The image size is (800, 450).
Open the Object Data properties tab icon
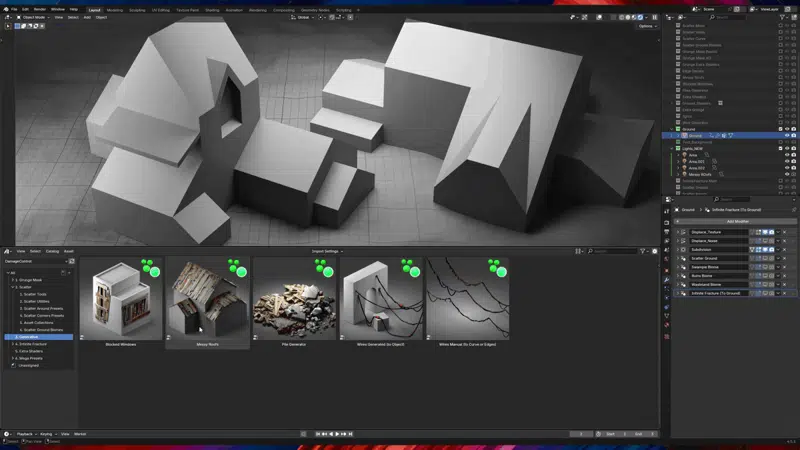pyautogui.click(x=667, y=316)
